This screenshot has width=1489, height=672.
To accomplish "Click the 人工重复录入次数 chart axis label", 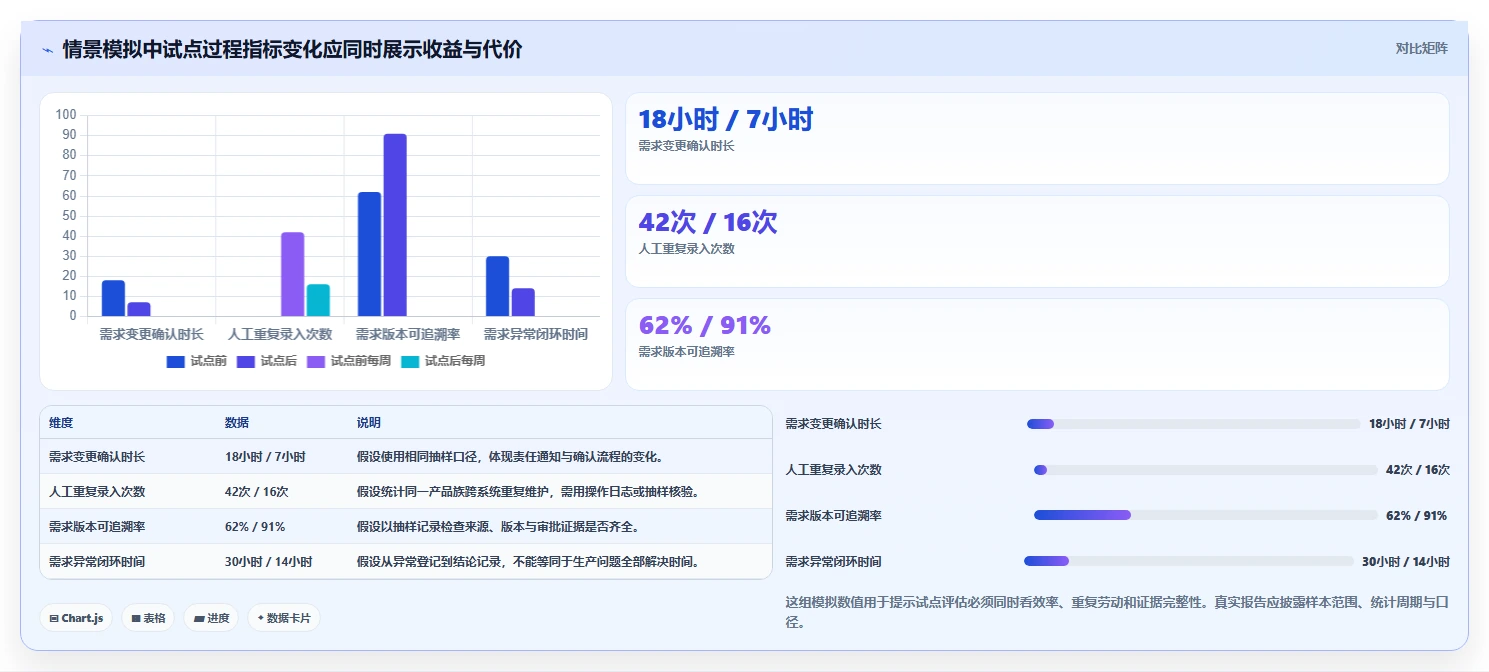I will [x=280, y=334].
